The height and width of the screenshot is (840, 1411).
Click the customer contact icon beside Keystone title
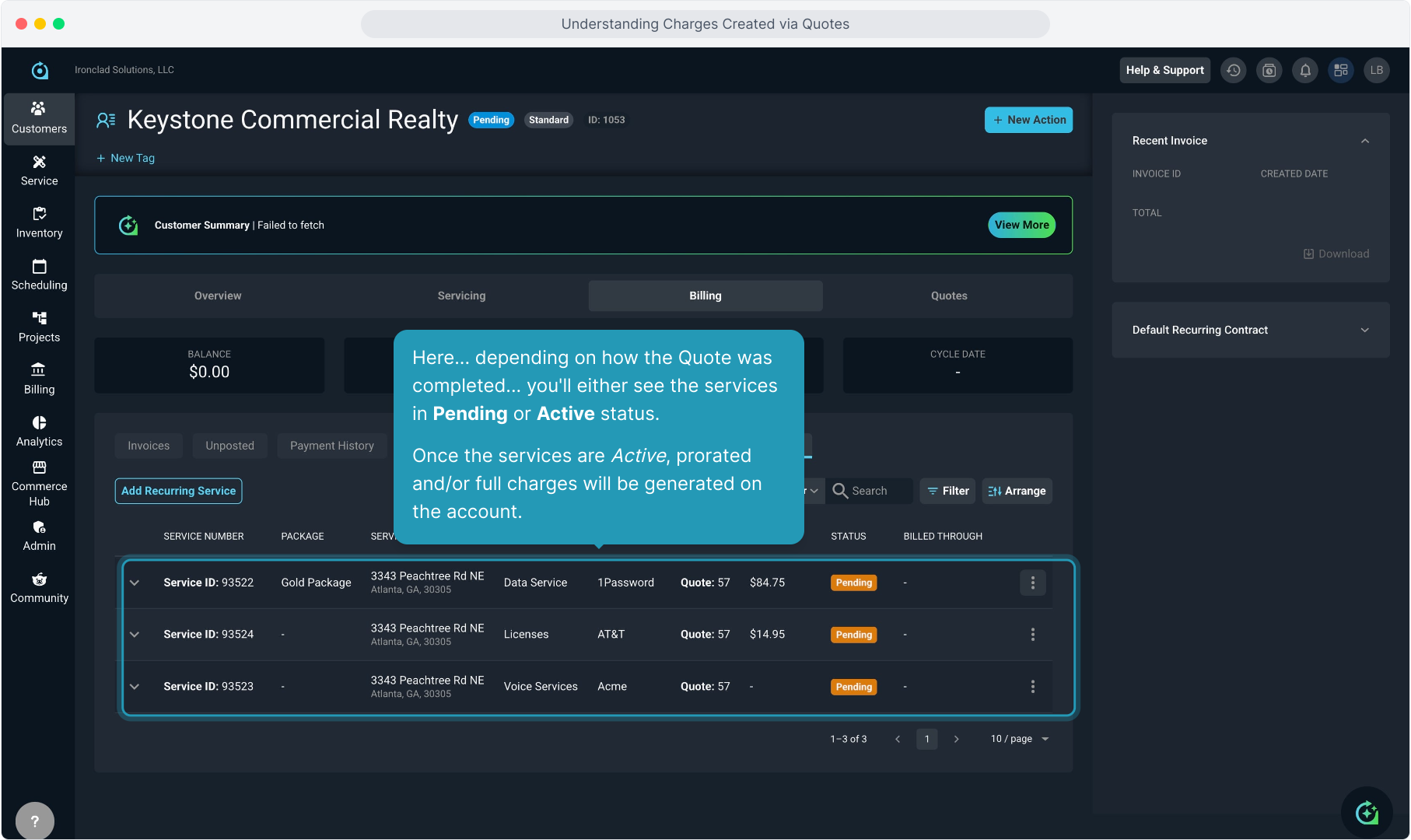106,120
